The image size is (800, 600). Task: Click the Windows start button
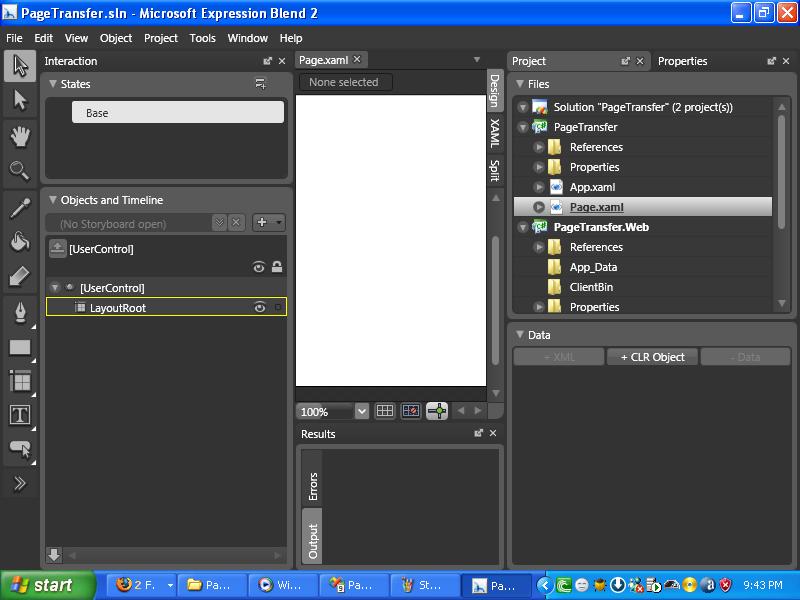(x=48, y=585)
